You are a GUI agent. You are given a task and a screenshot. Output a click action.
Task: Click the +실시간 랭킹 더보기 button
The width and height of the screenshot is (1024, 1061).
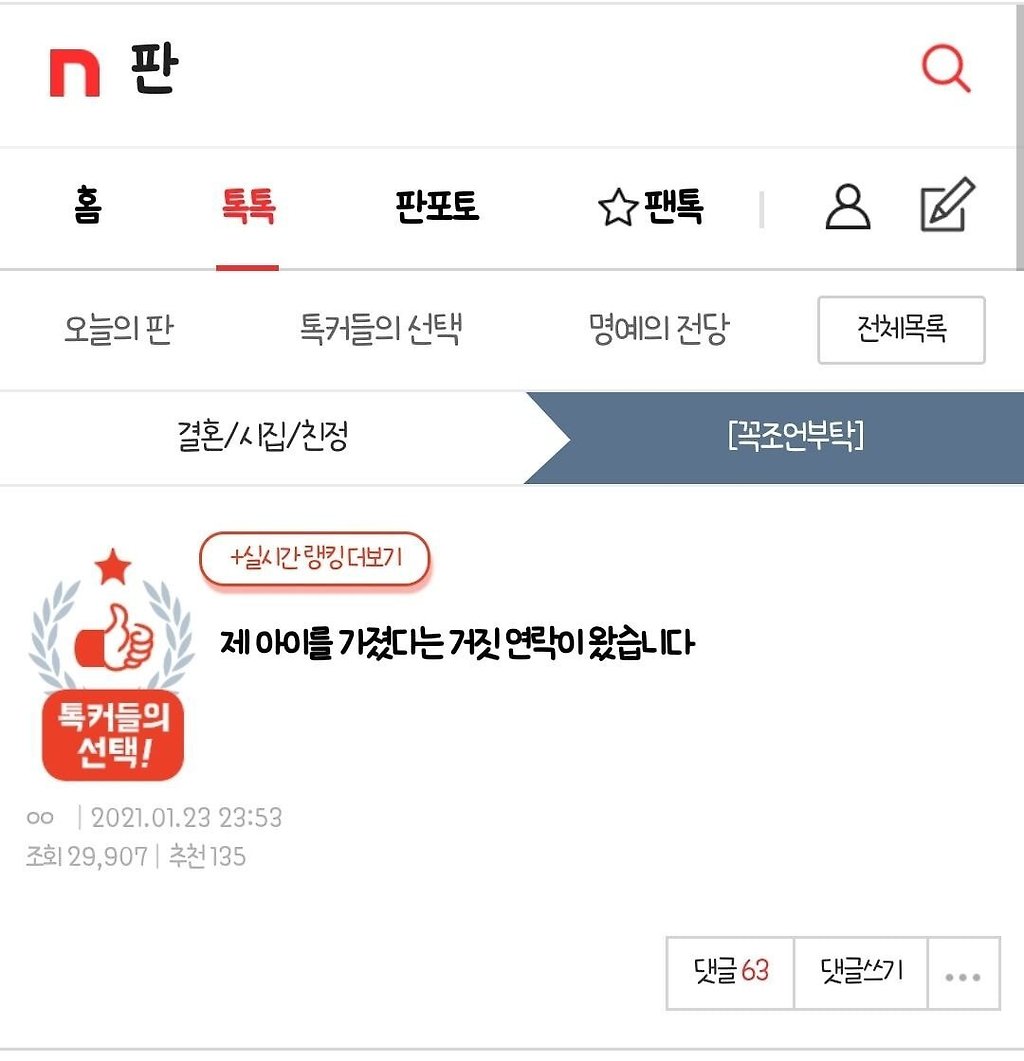click(315, 558)
